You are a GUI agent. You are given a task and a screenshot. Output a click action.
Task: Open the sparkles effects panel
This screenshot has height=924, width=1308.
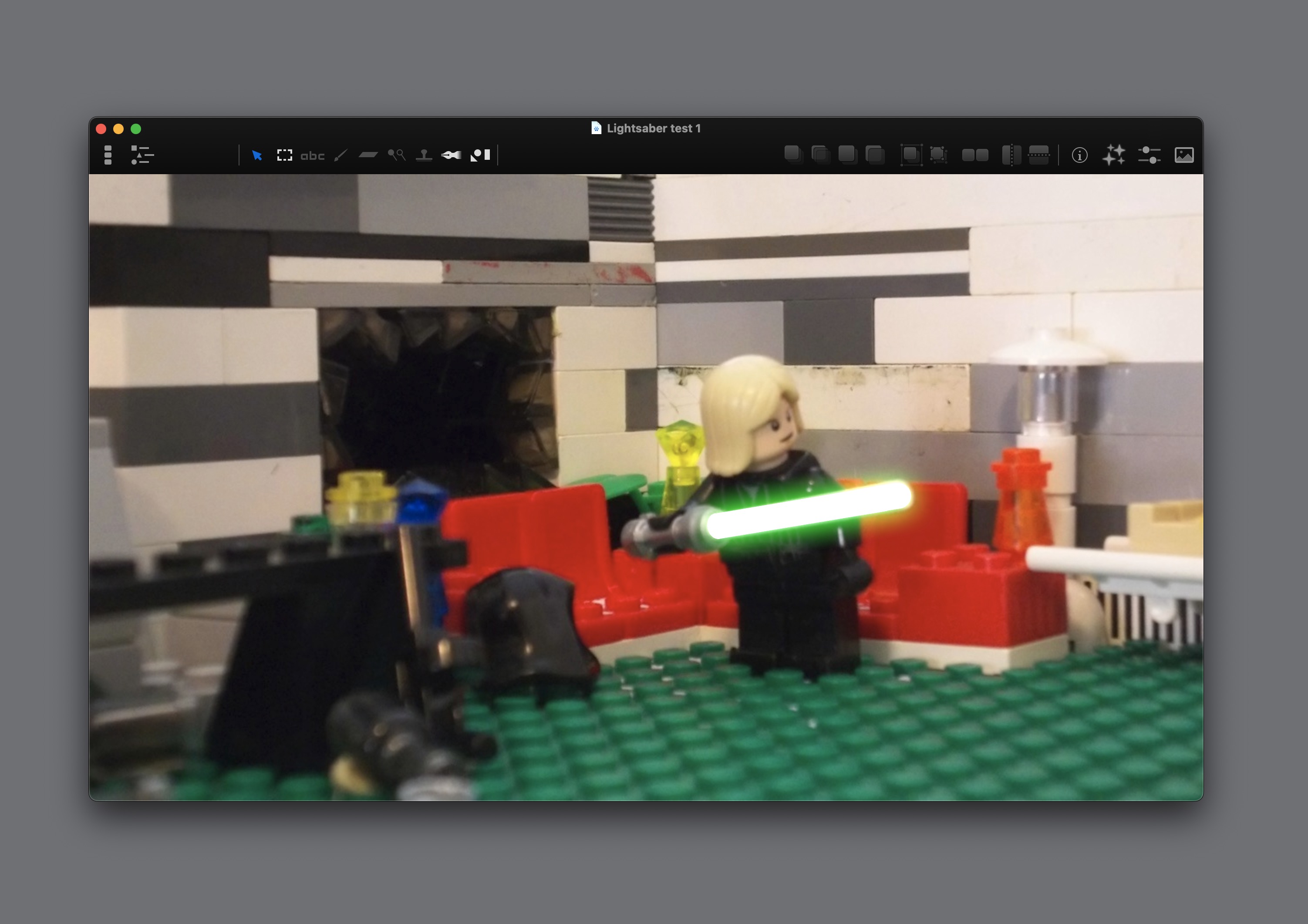pyautogui.click(x=1114, y=155)
